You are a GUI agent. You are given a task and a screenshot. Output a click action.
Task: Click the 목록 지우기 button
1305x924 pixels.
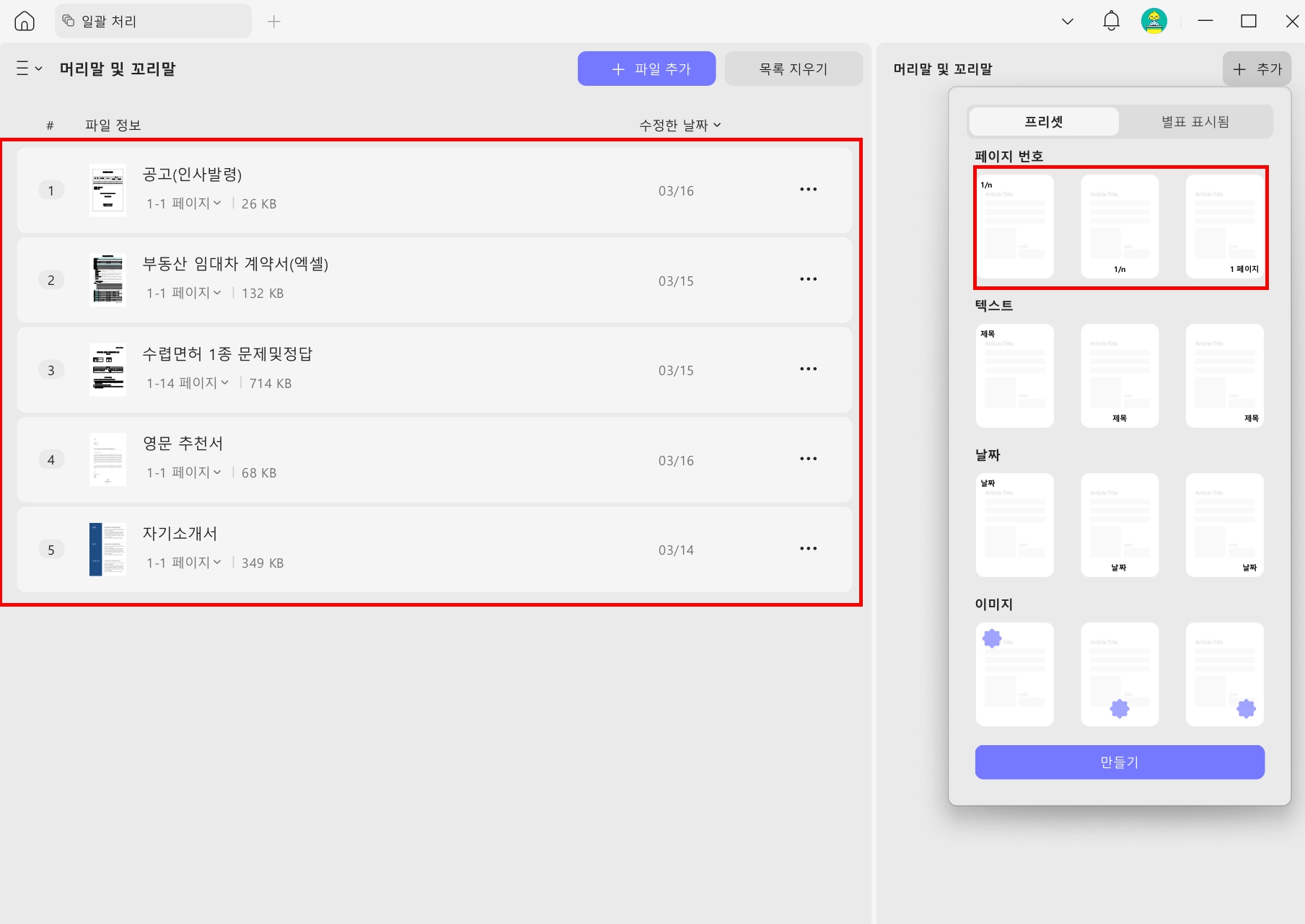794,69
